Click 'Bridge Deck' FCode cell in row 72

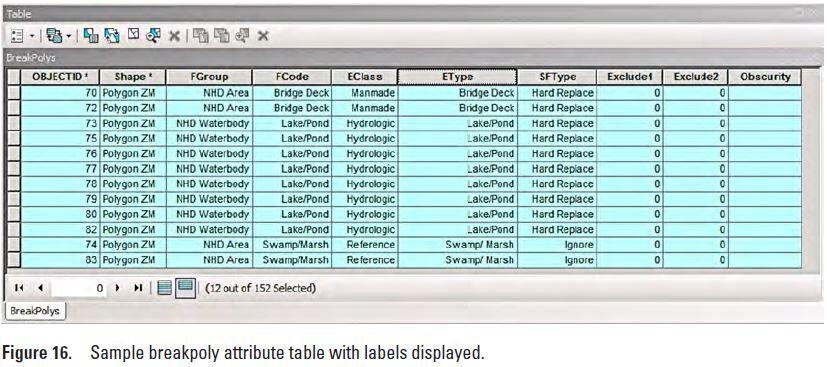click(x=292, y=108)
